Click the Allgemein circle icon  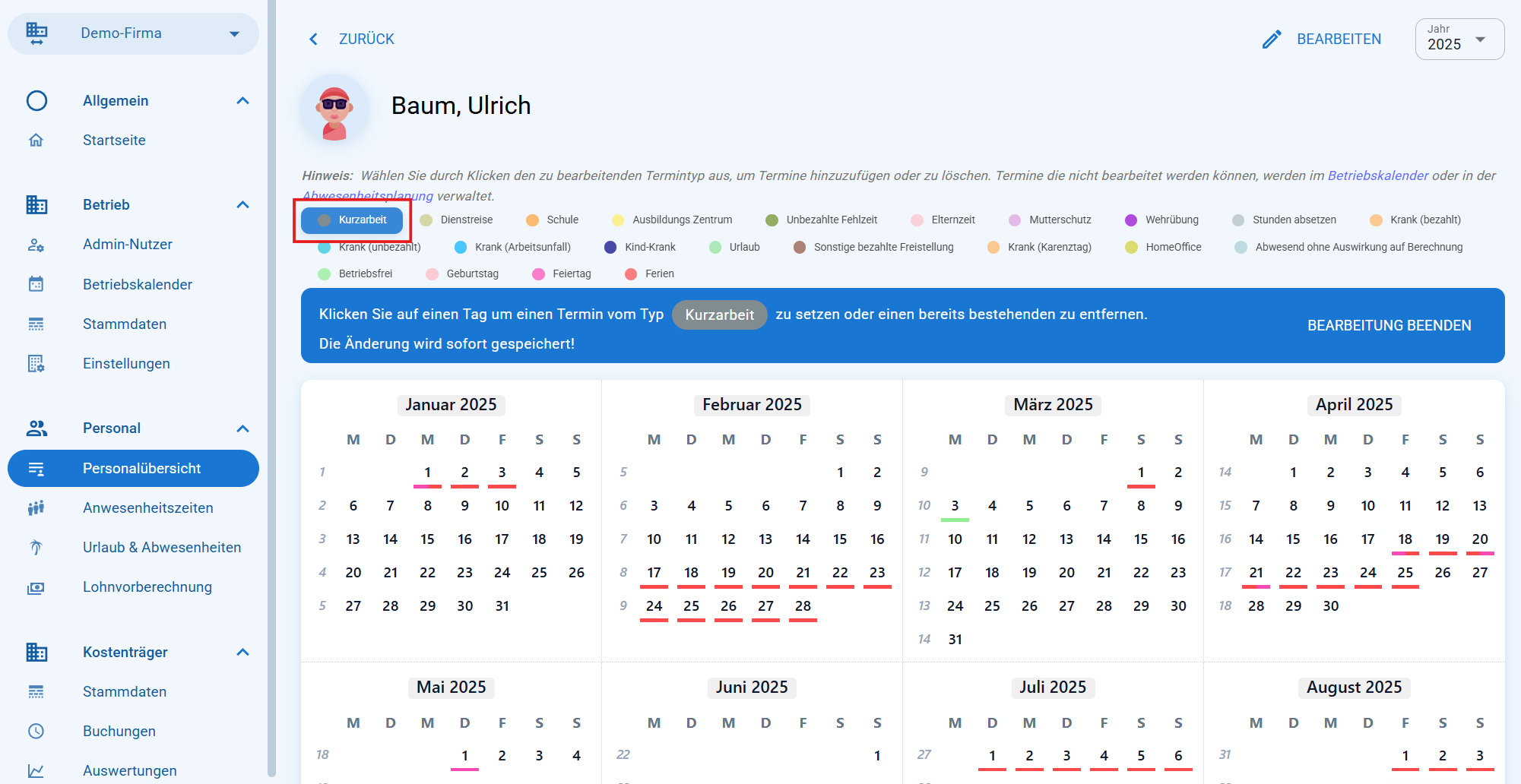(36, 101)
